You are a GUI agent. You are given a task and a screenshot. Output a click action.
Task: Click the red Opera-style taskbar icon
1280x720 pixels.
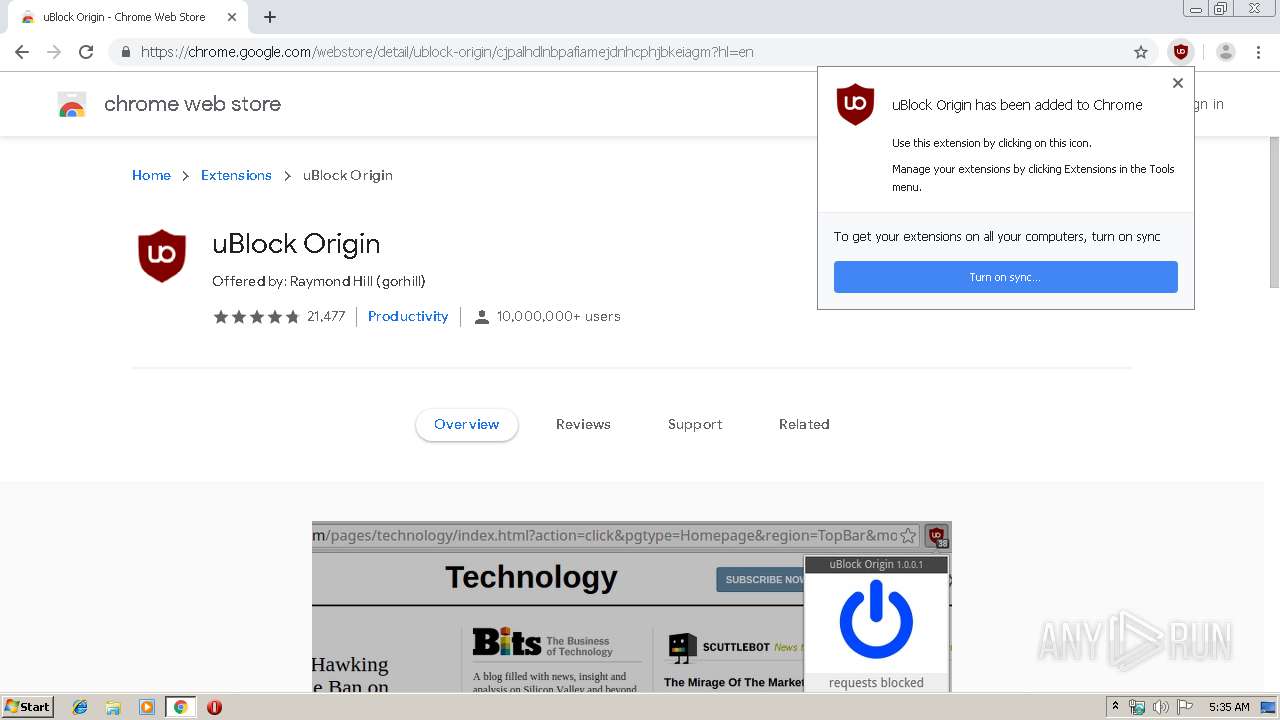214,707
